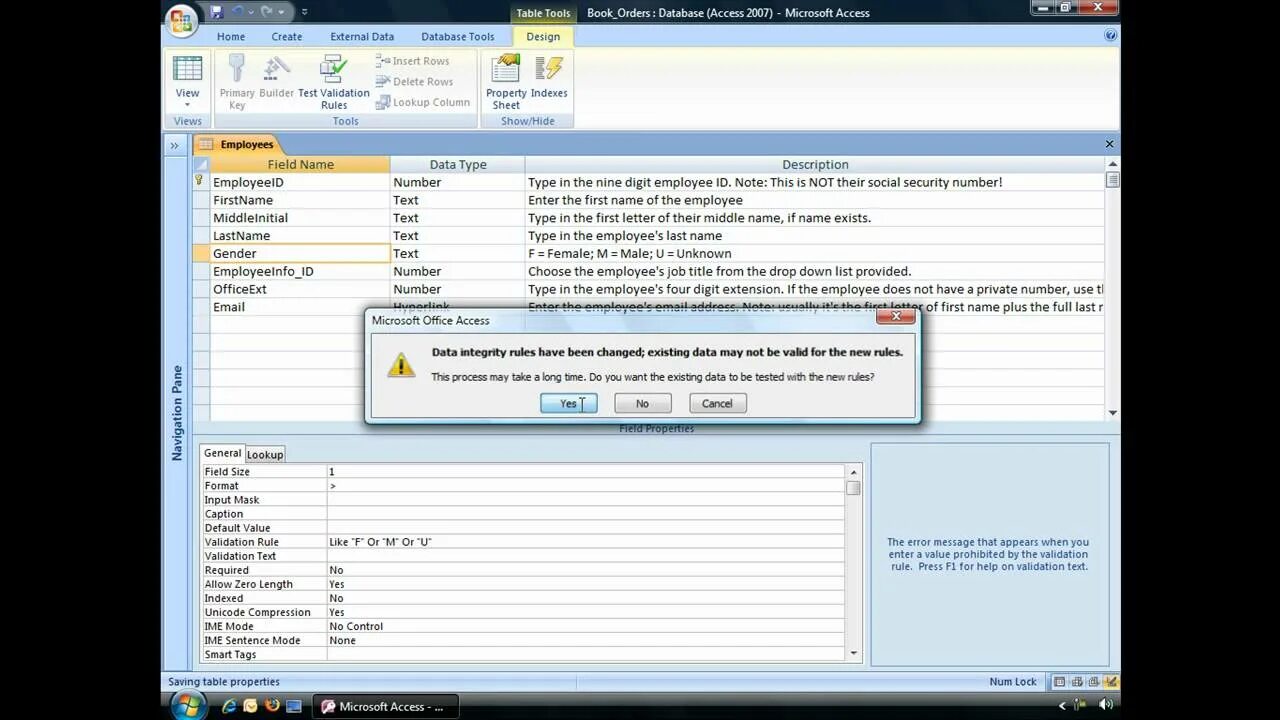Switch to Datasheet View from status bar
1280x720 pixels.
coord(1060,682)
